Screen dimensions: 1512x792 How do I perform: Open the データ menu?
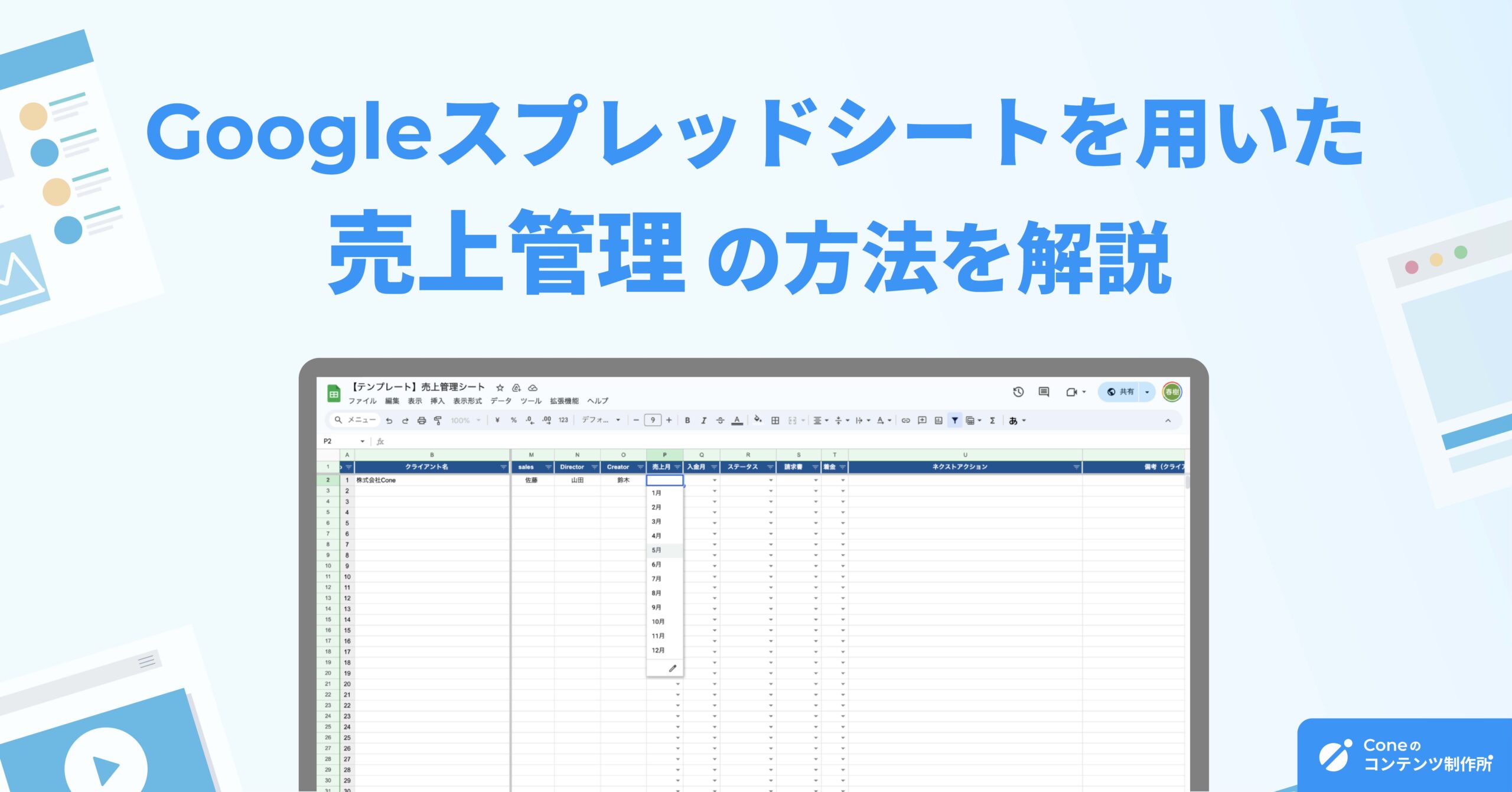[501, 401]
